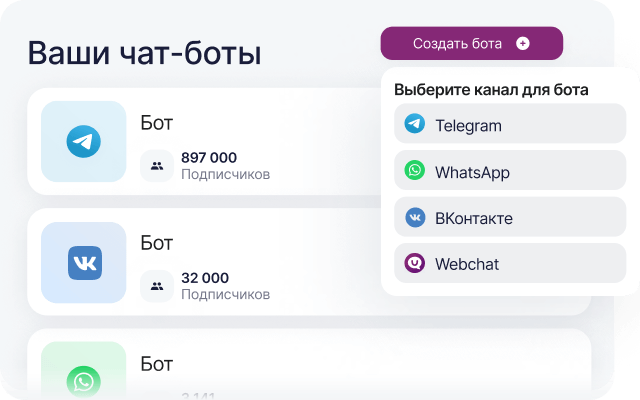Select WhatsApp channel option
Screen dimensions: 640x400
pyautogui.click(x=510, y=170)
